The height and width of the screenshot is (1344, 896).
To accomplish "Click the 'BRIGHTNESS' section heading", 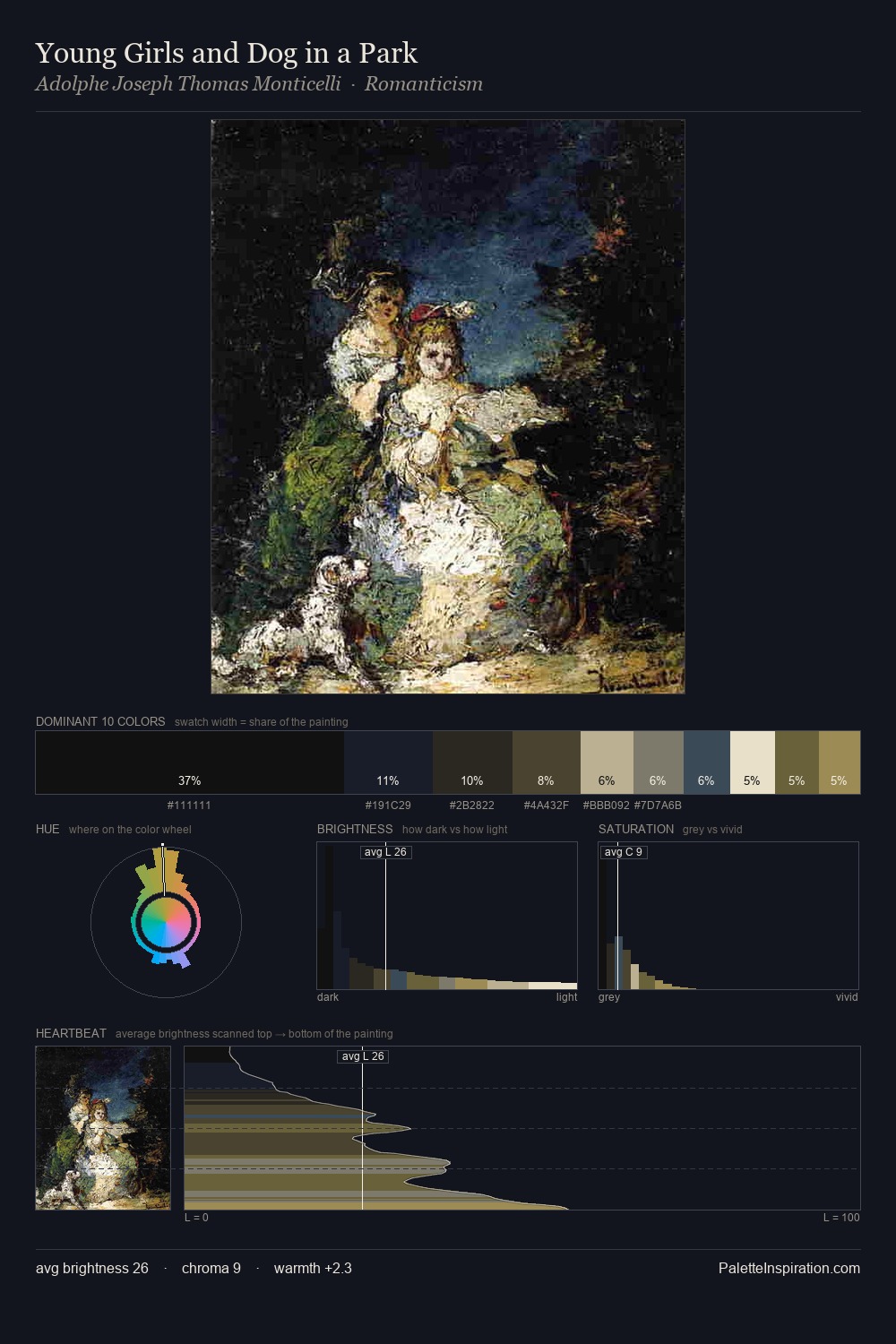I will 355,829.
